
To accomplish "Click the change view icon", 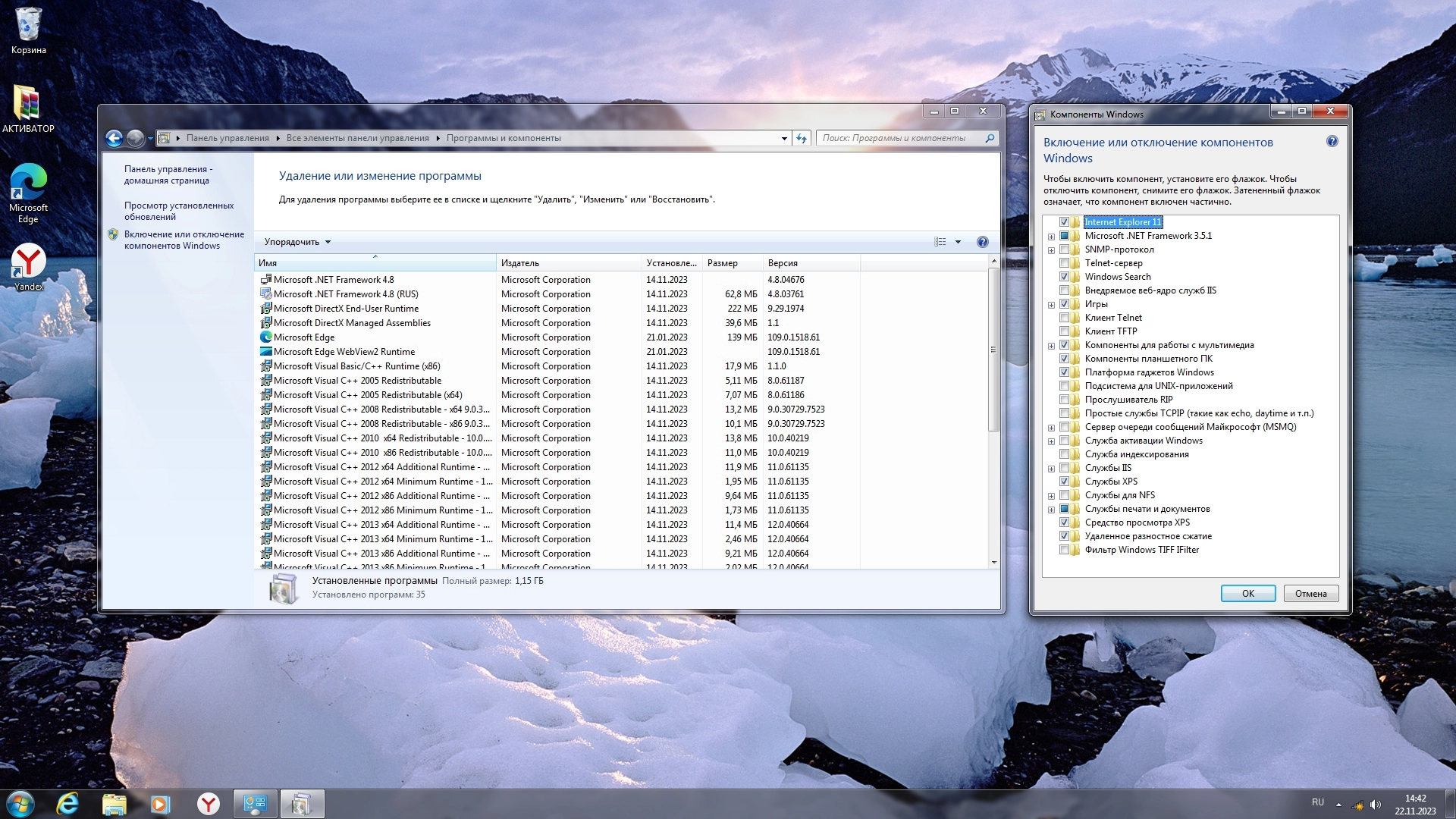I will [x=940, y=242].
